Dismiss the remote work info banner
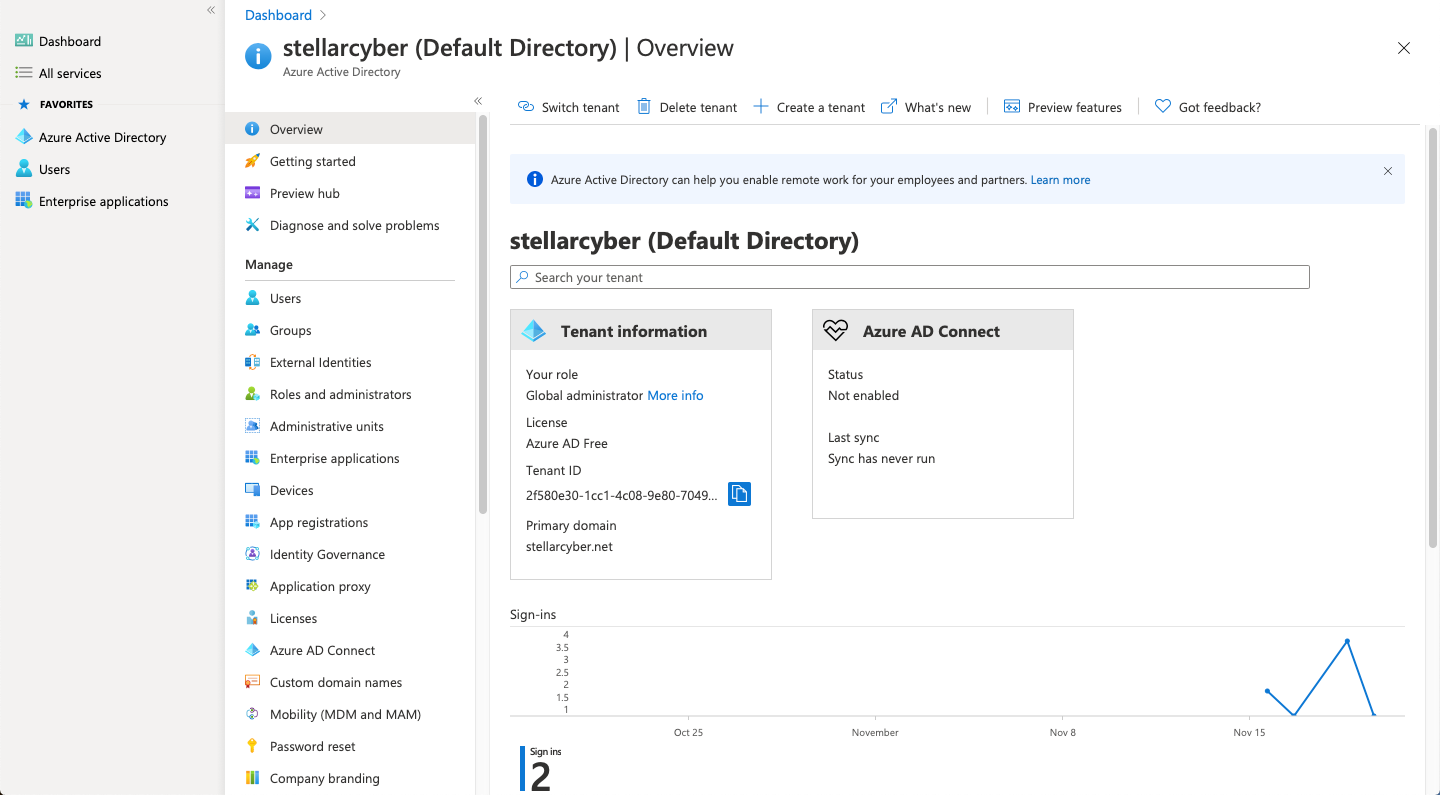The height and width of the screenshot is (795, 1440). (1387, 171)
